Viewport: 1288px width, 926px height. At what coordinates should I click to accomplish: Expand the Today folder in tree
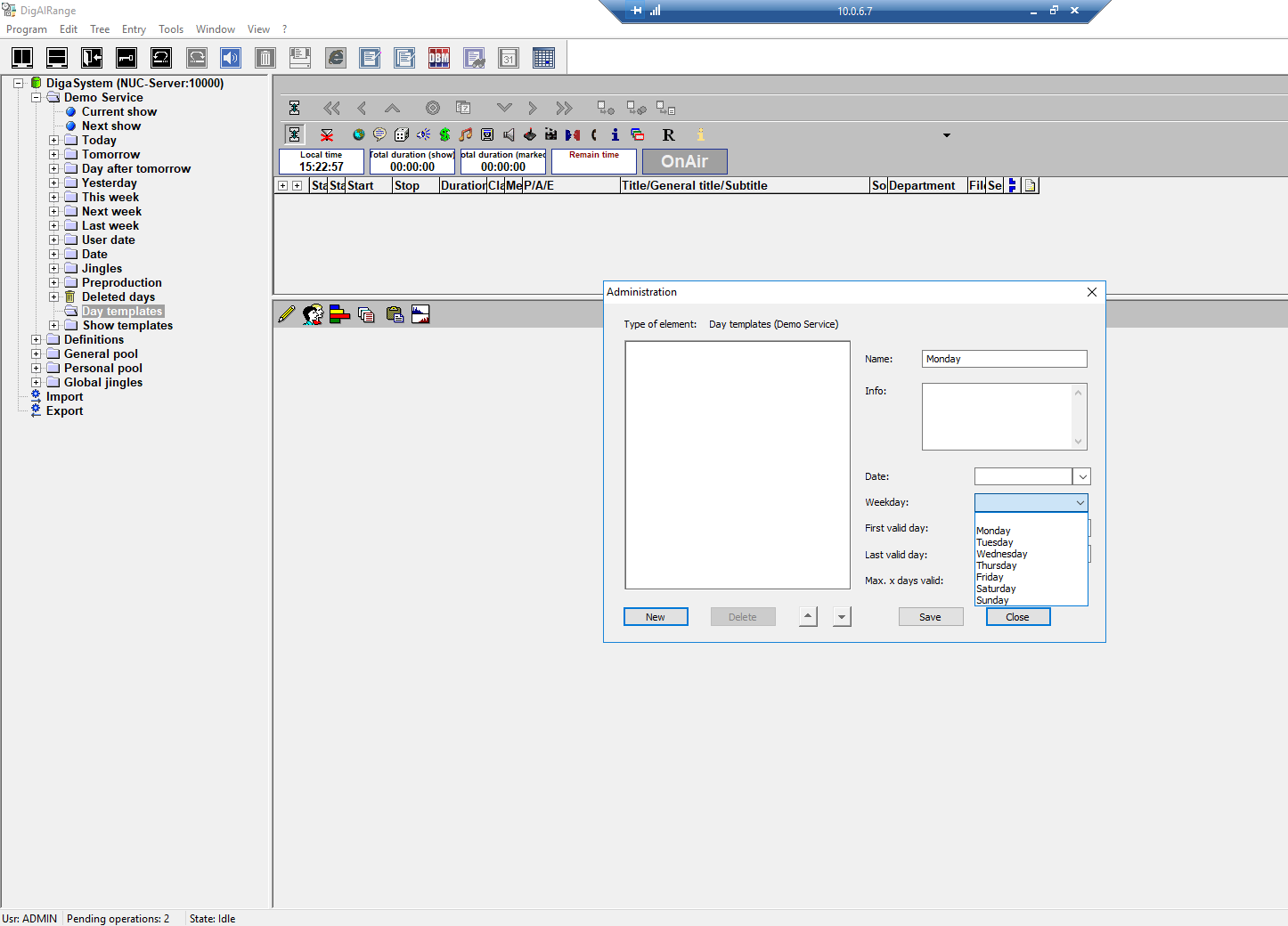click(x=53, y=140)
